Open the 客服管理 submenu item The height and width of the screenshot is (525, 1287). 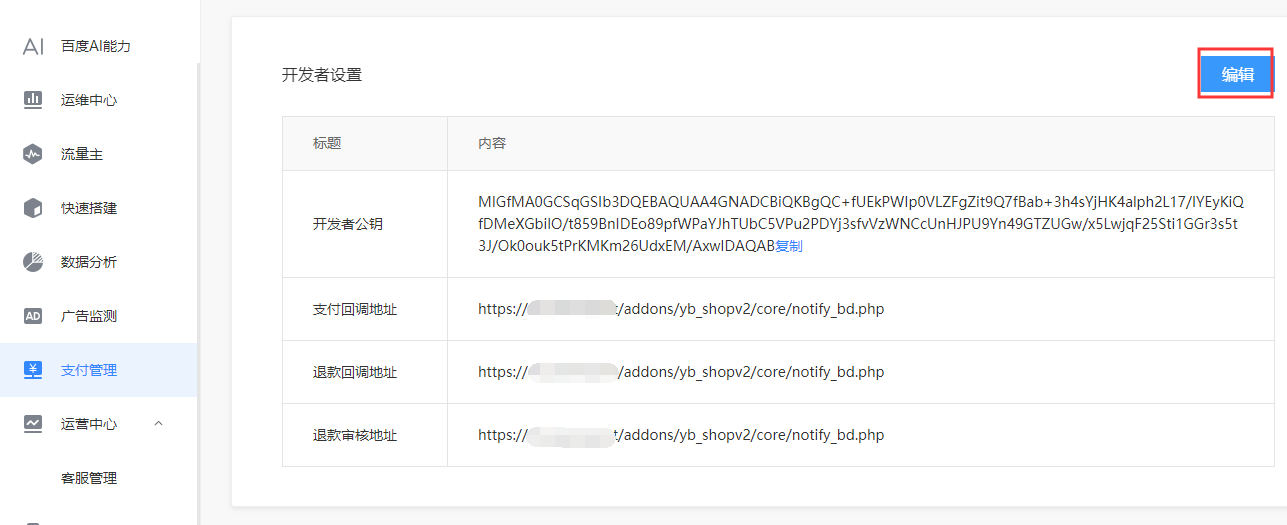coord(89,478)
